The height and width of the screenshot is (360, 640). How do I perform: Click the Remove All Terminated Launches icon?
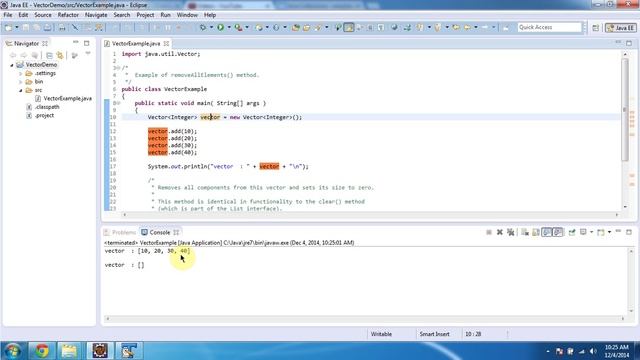(x=510, y=232)
